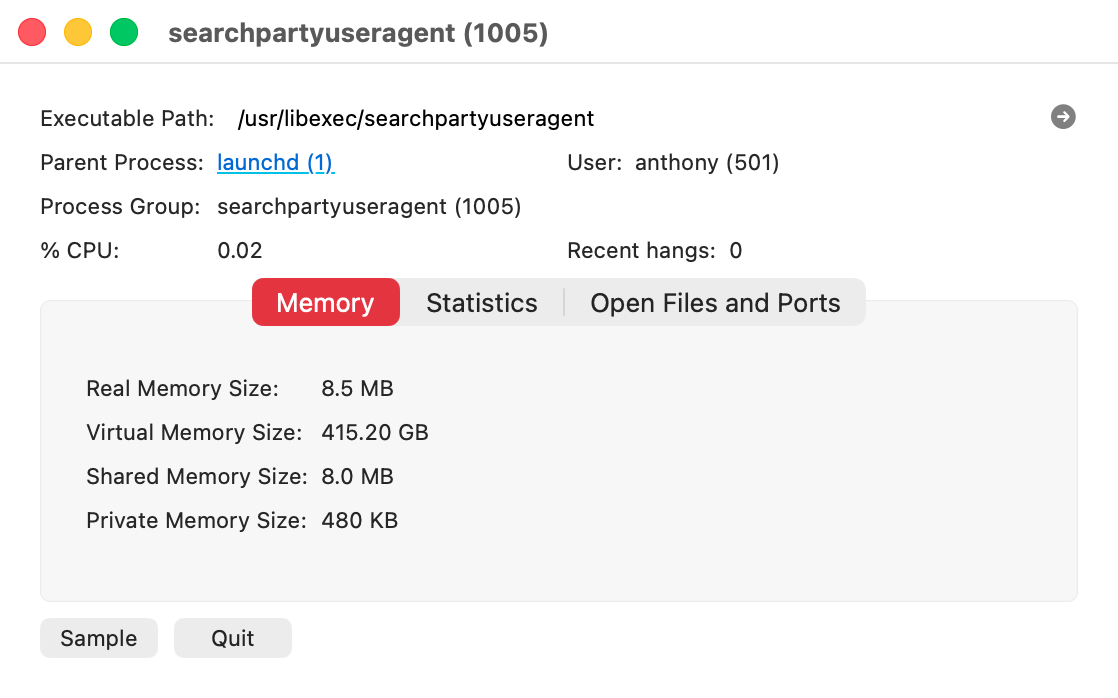The height and width of the screenshot is (698, 1118).
Task: Select the Process Group name
Action: (x=369, y=206)
